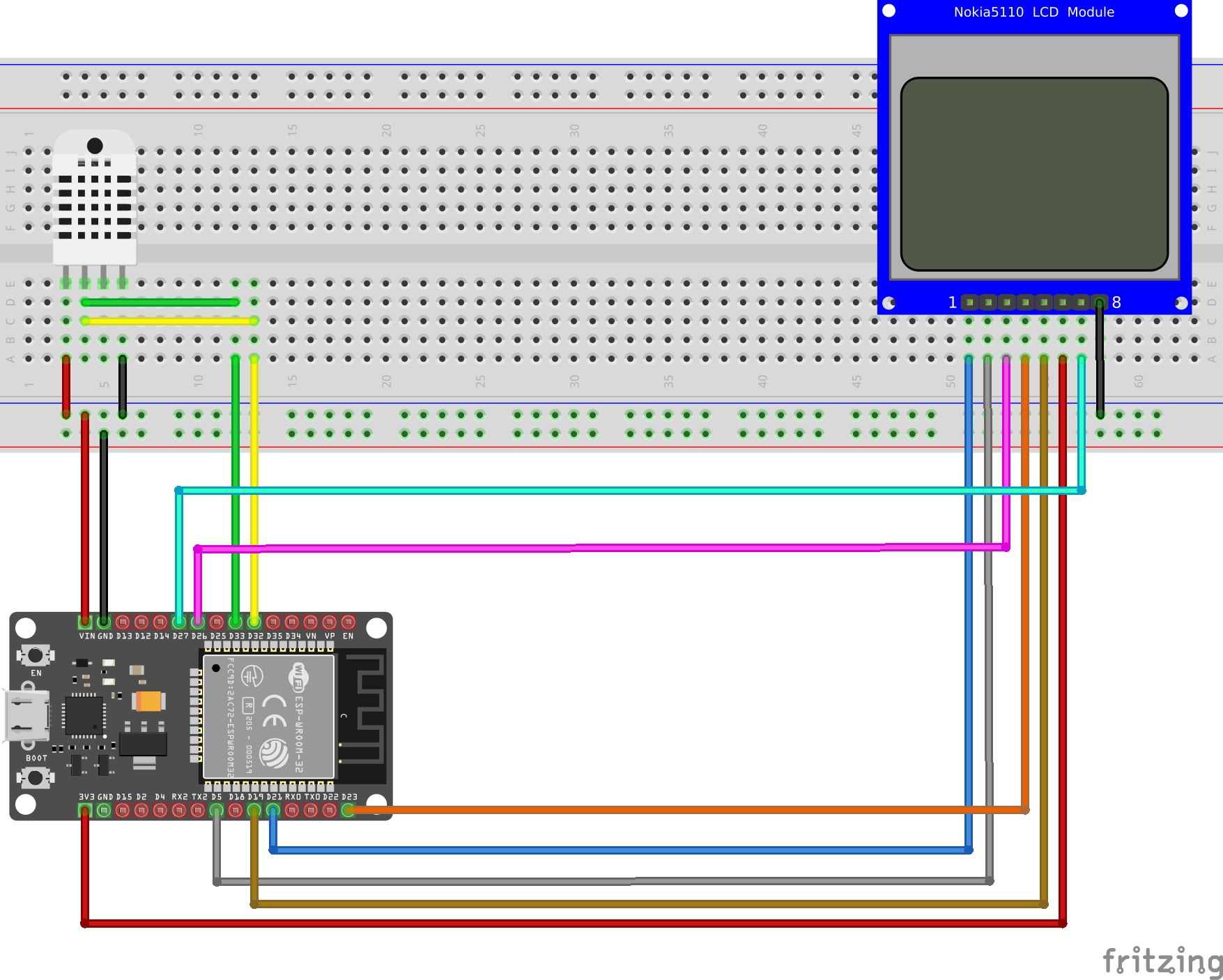Select the horizontal blue wire from D21

(x=621, y=850)
